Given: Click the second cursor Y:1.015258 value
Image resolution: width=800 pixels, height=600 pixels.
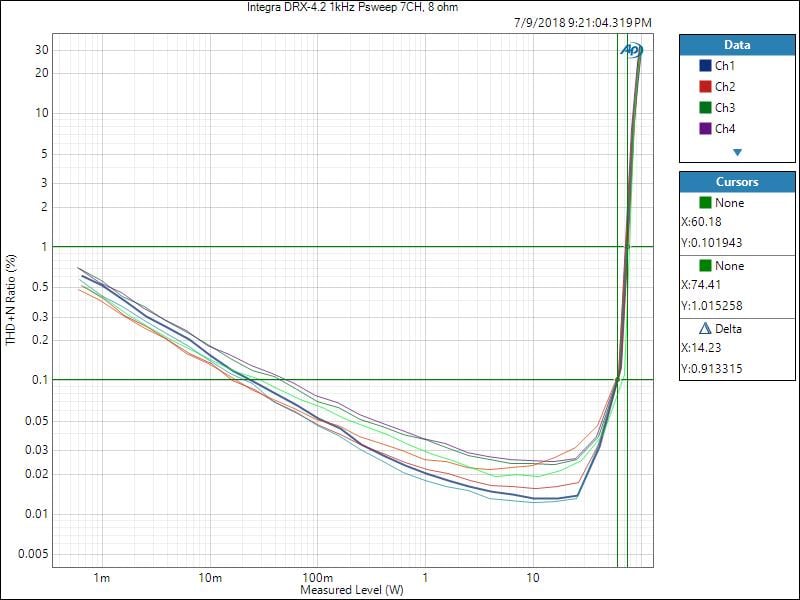Looking at the screenshot, I should coord(713,306).
